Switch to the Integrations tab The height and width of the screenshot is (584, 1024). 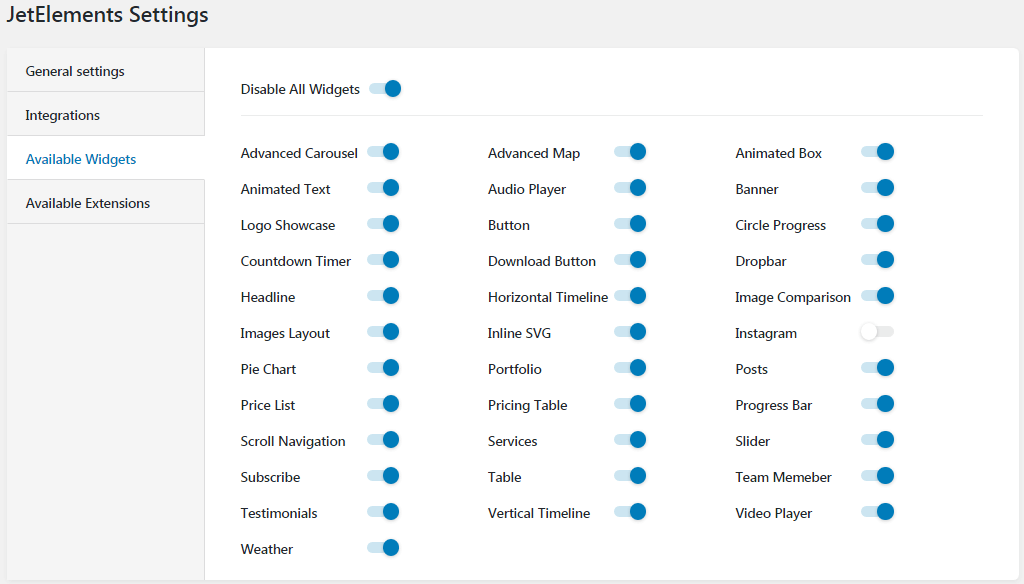(x=106, y=114)
